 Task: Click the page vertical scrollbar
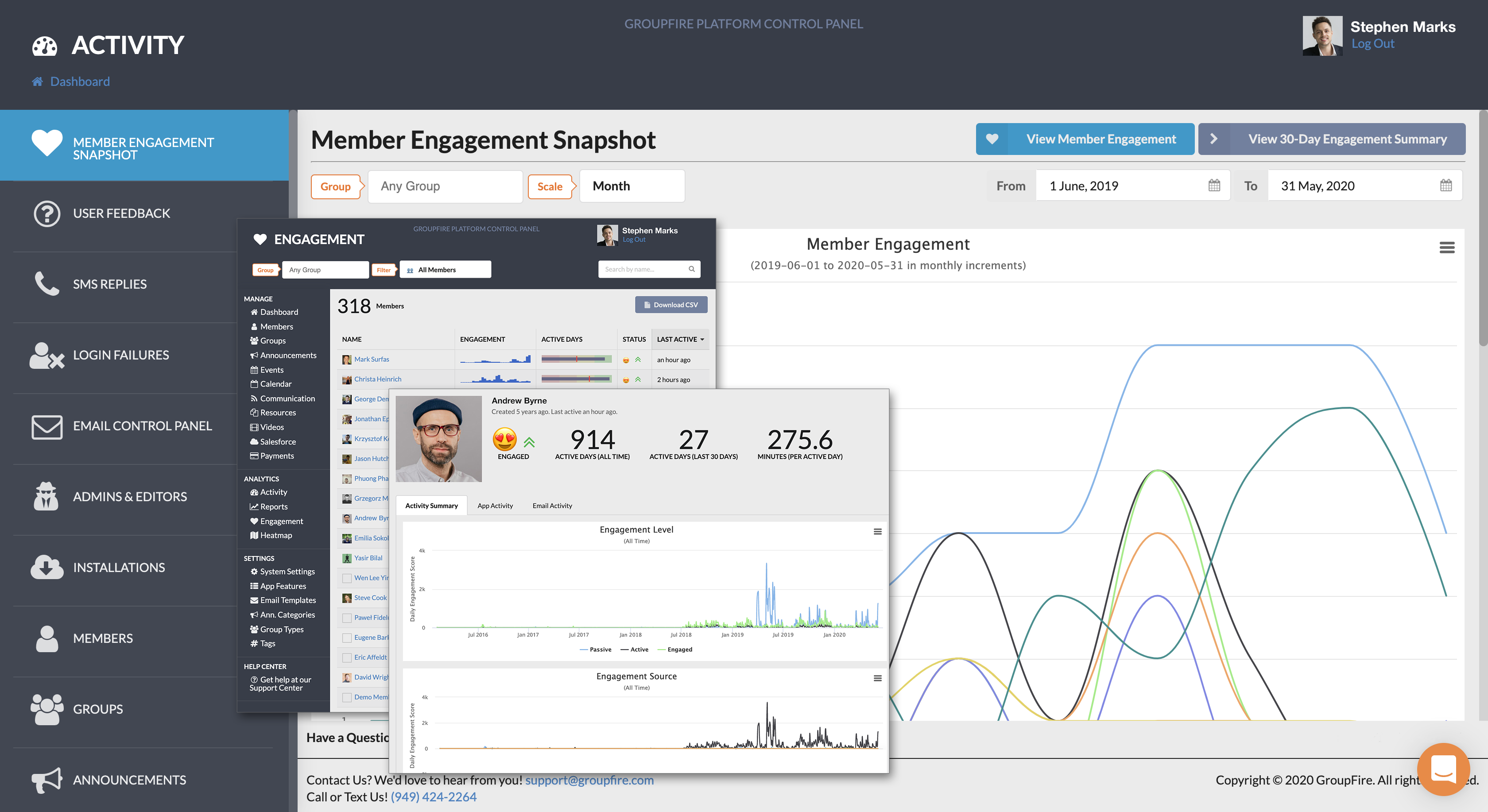(1483, 228)
